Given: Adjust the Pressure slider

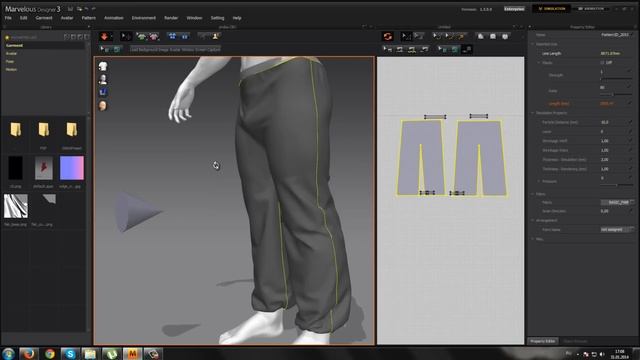Looking at the screenshot, I should pos(617,185).
